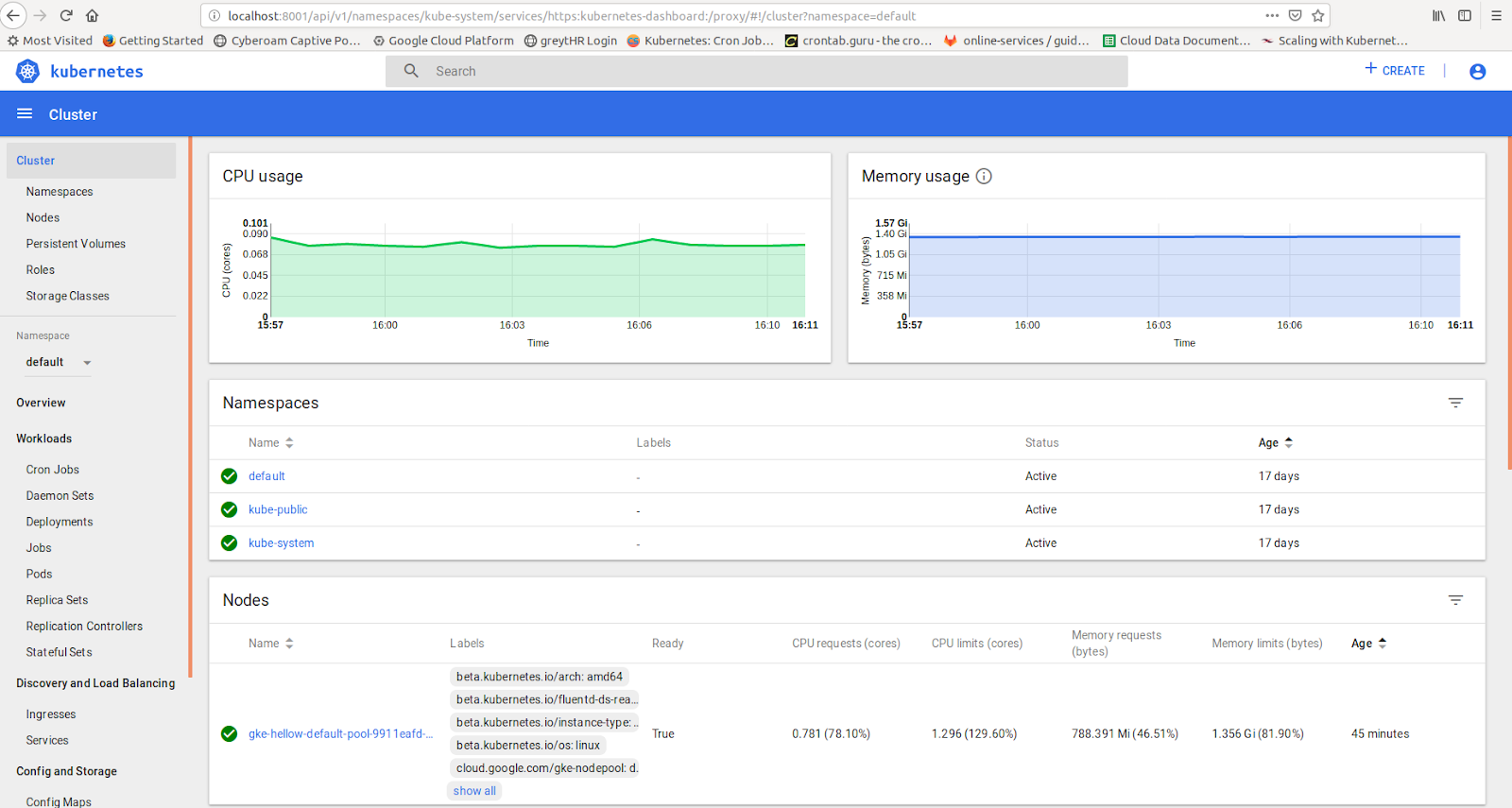Open the Google Cloud Platform bookmark
The width and height of the screenshot is (1512, 808).
click(x=443, y=41)
